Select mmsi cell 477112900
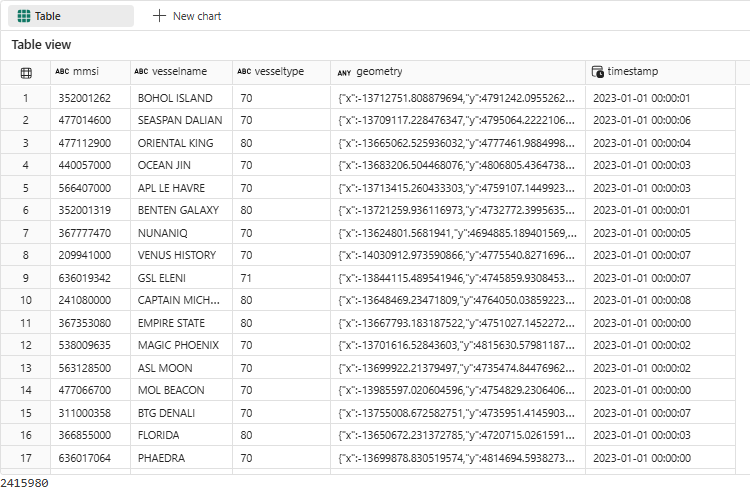The width and height of the screenshot is (750, 489). (84, 143)
